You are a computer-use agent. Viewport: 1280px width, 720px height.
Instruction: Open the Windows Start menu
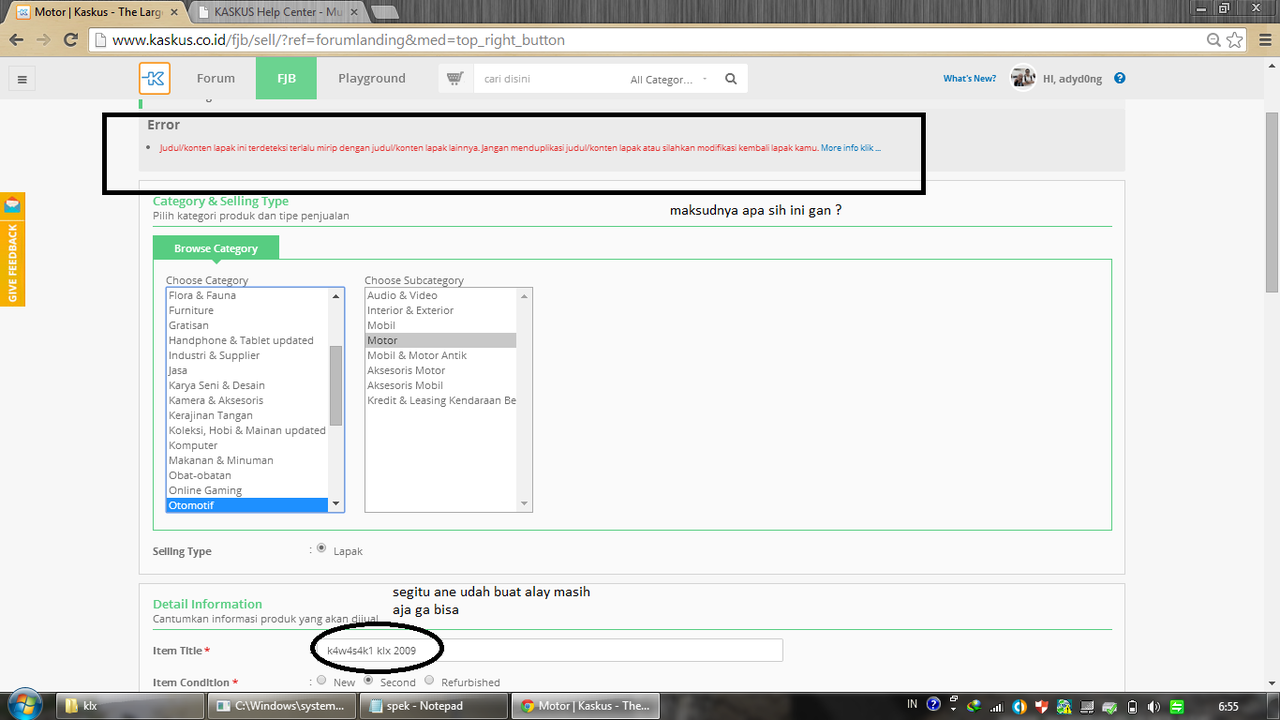(24, 704)
